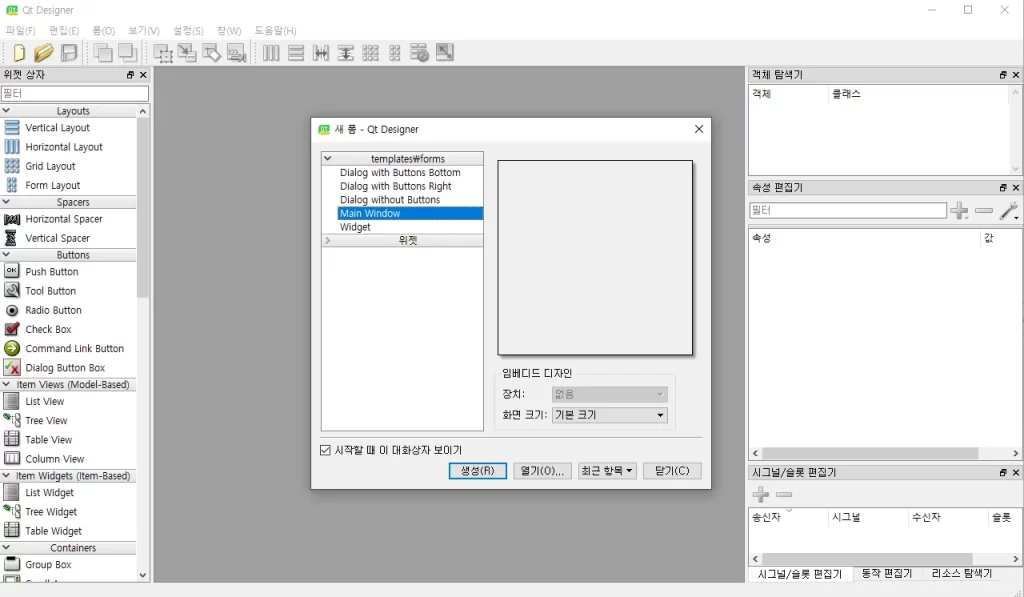Image resolution: width=1024 pixels, height=597 pixels.
Task: Click the Open Form folder icon
Action: tap(44, 52)
